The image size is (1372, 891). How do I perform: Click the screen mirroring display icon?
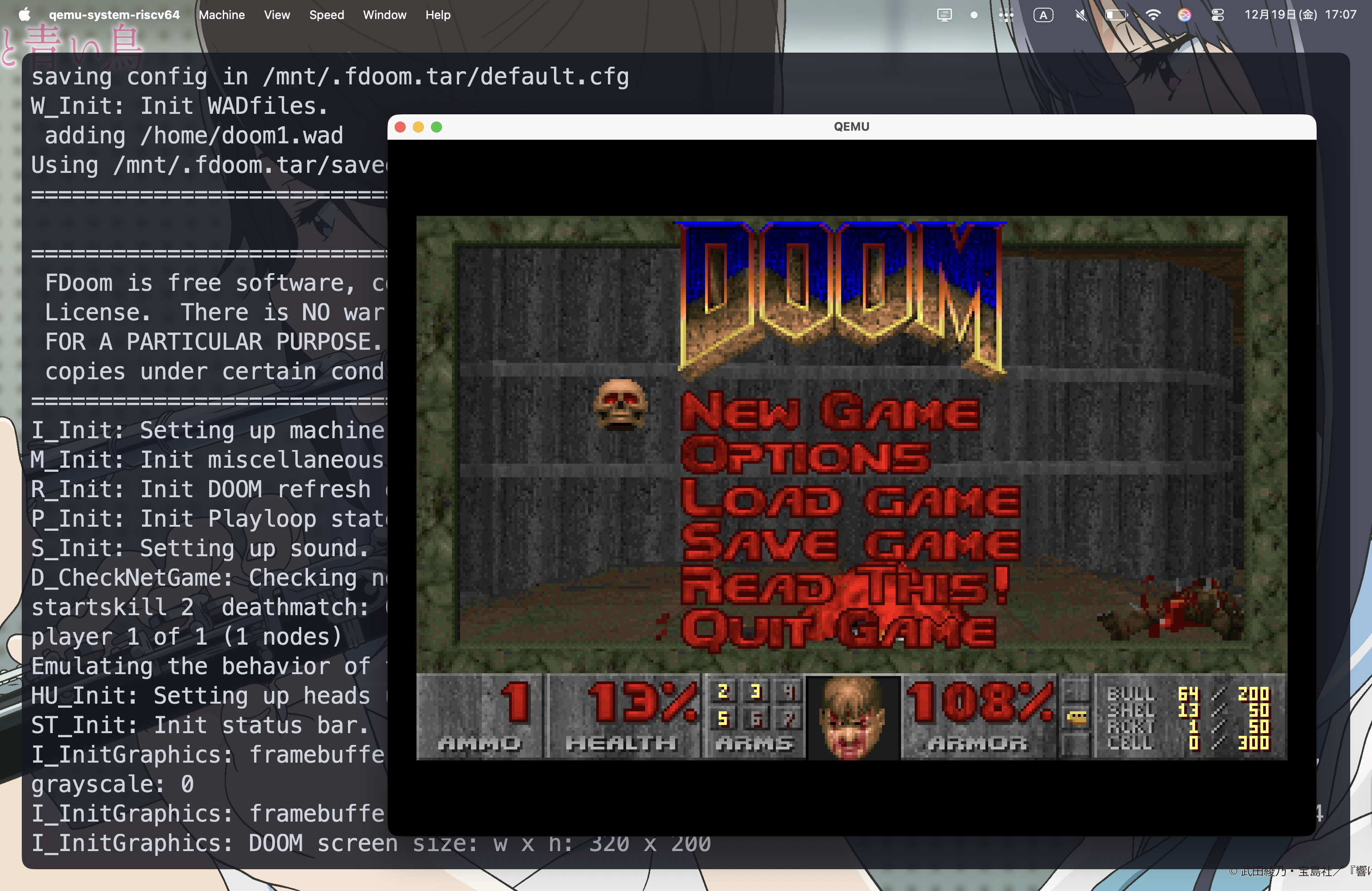[x=944, y=15]
